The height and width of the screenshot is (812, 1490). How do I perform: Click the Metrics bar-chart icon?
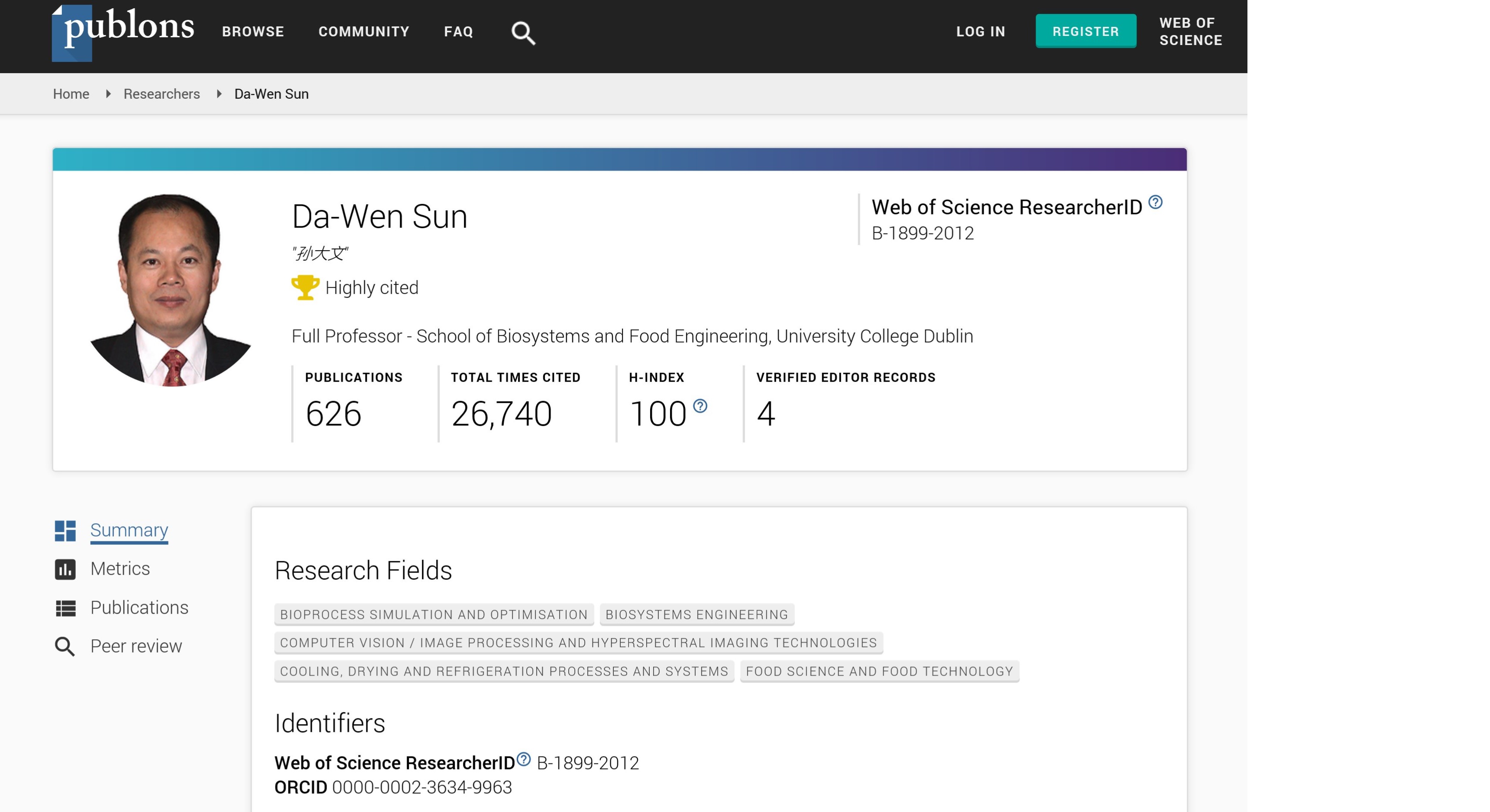(x=65, y=569)
